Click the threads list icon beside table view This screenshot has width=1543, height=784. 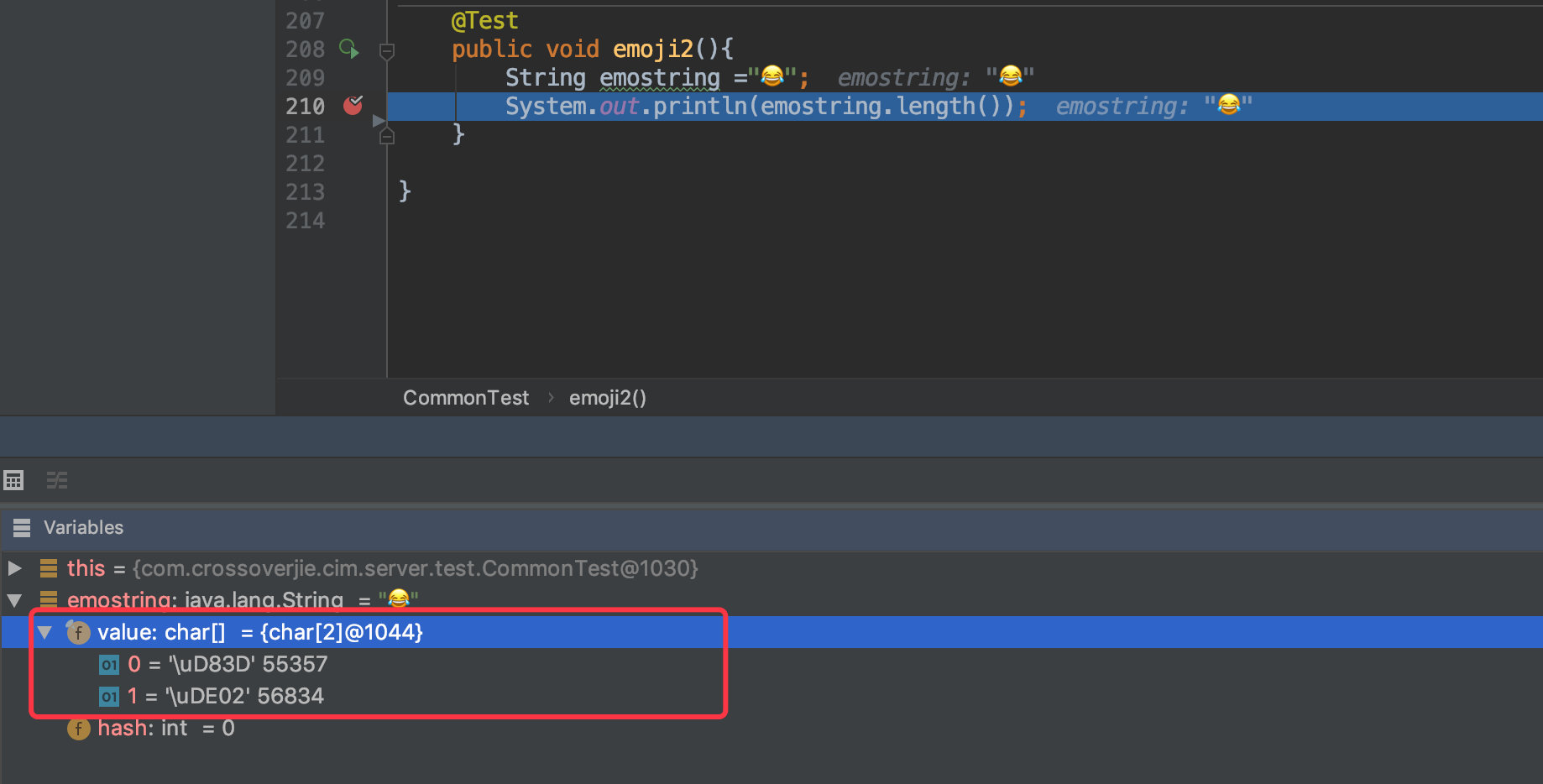pyautogui.click(x=56, y=480)
